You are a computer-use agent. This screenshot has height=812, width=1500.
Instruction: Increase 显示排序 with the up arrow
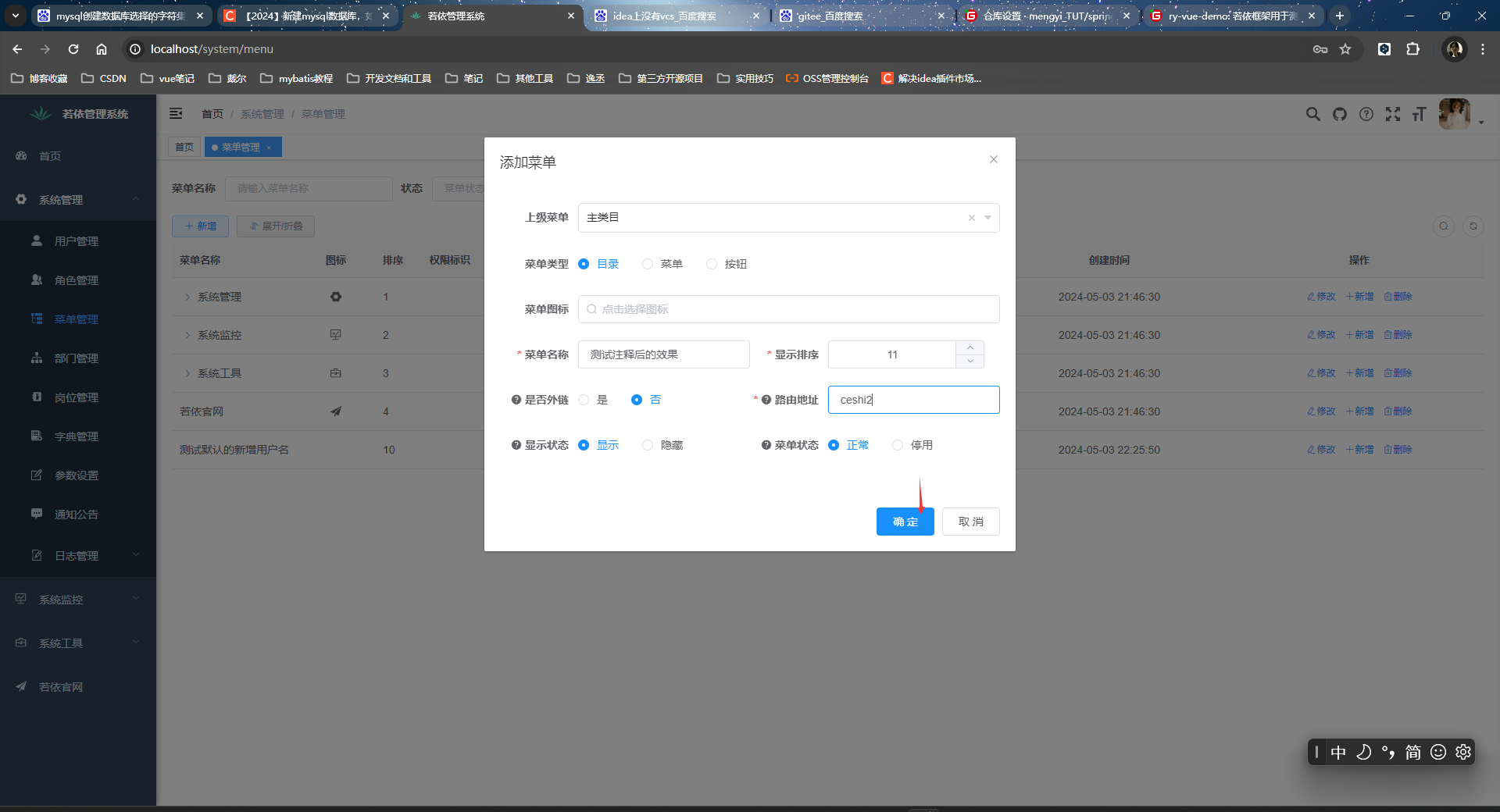point(970,347)
